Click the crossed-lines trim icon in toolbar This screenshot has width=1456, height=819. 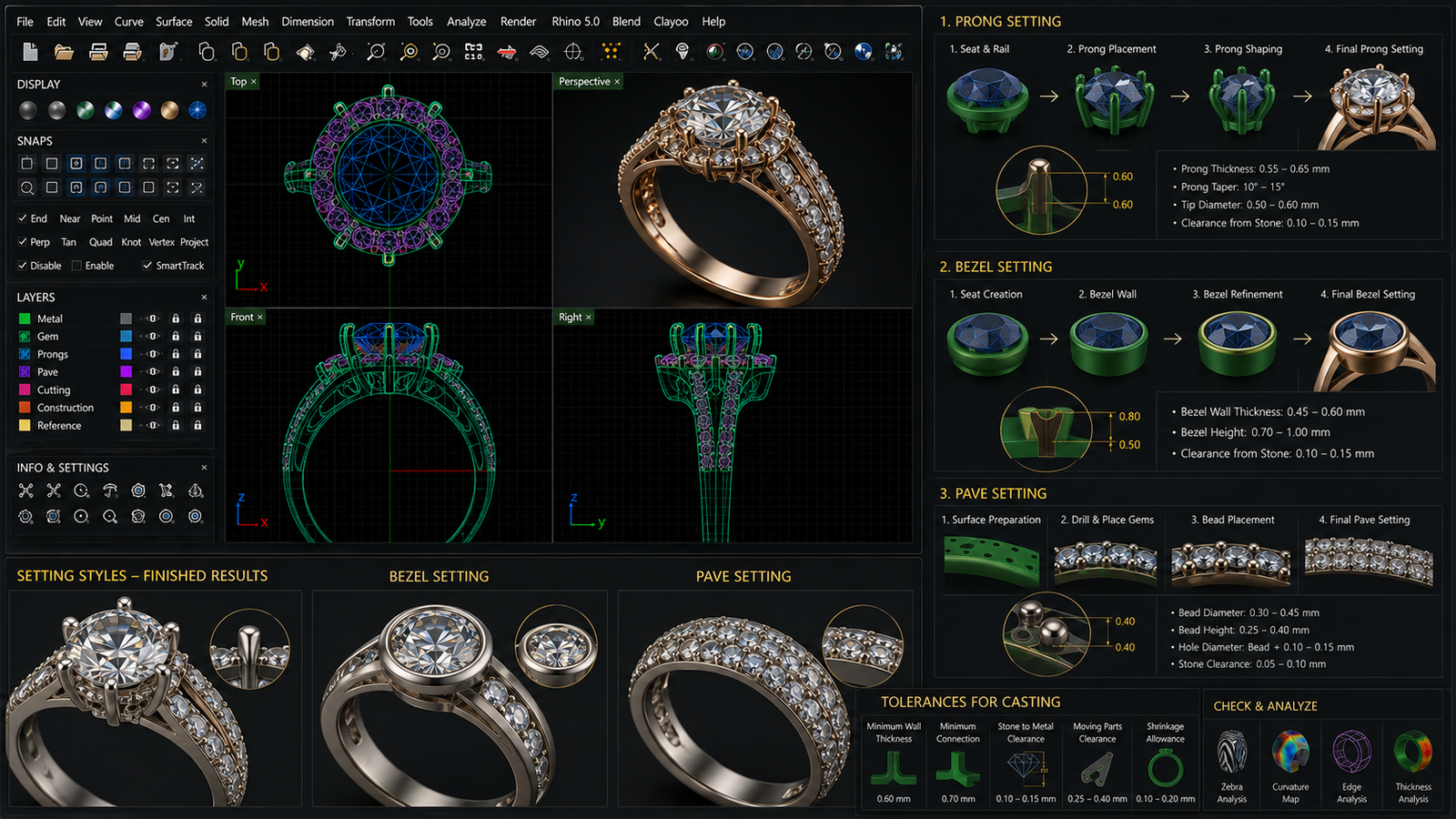click(652, 52)
